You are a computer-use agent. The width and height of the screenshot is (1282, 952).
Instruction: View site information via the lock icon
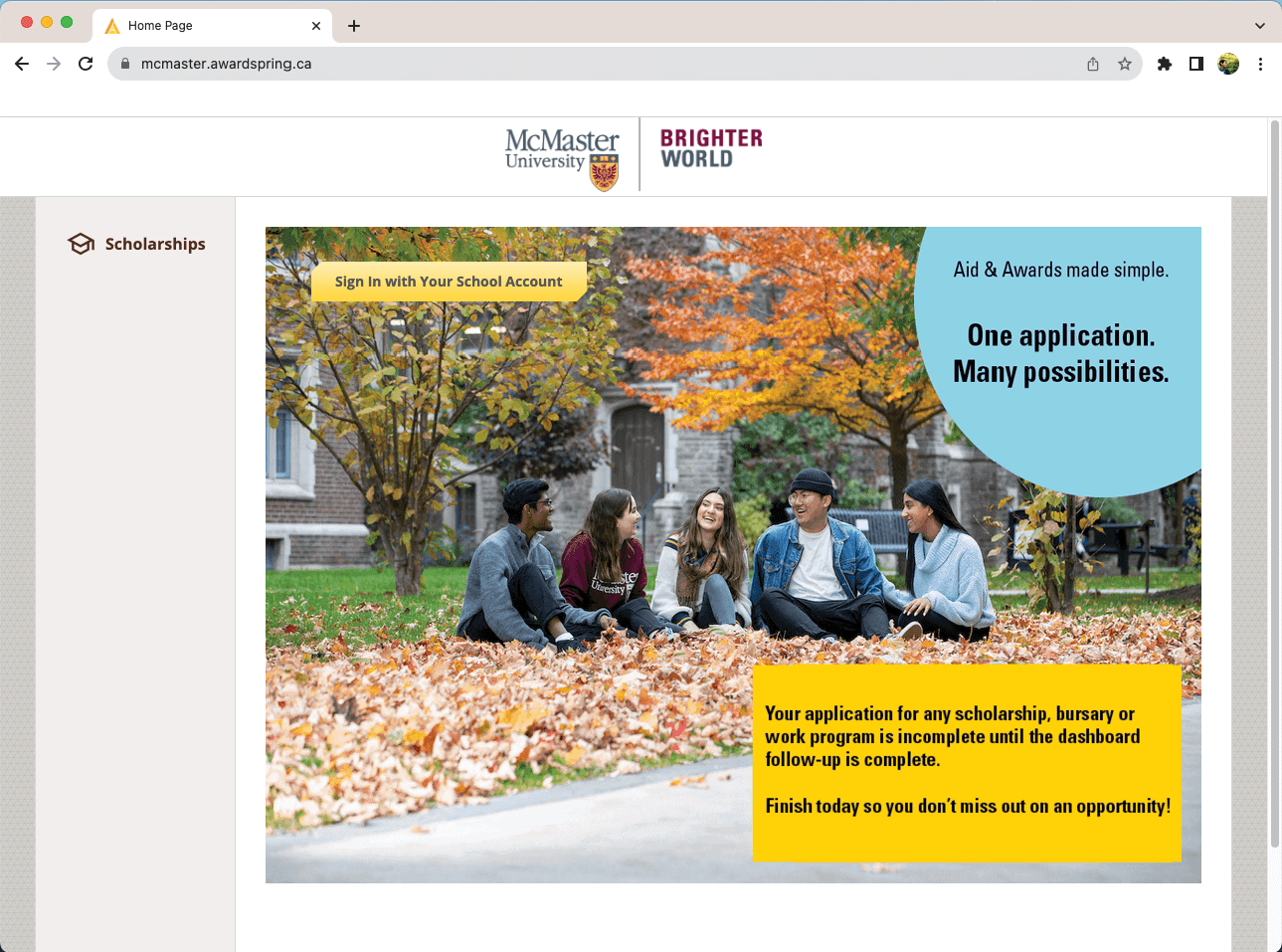[x=125, y=64]
